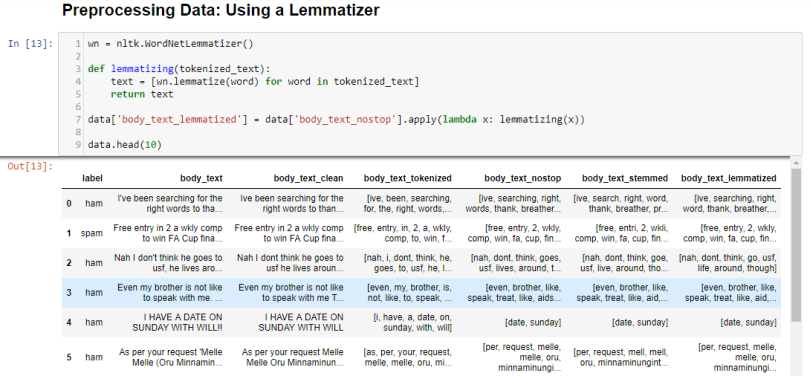Click row index 0 in the table
The width and height of the screenshot is (810, 376).
(69, 203)
